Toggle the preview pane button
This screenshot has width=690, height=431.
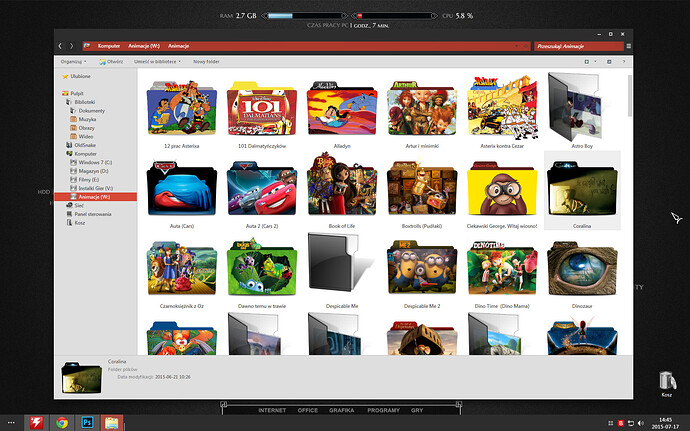(609, 62)
